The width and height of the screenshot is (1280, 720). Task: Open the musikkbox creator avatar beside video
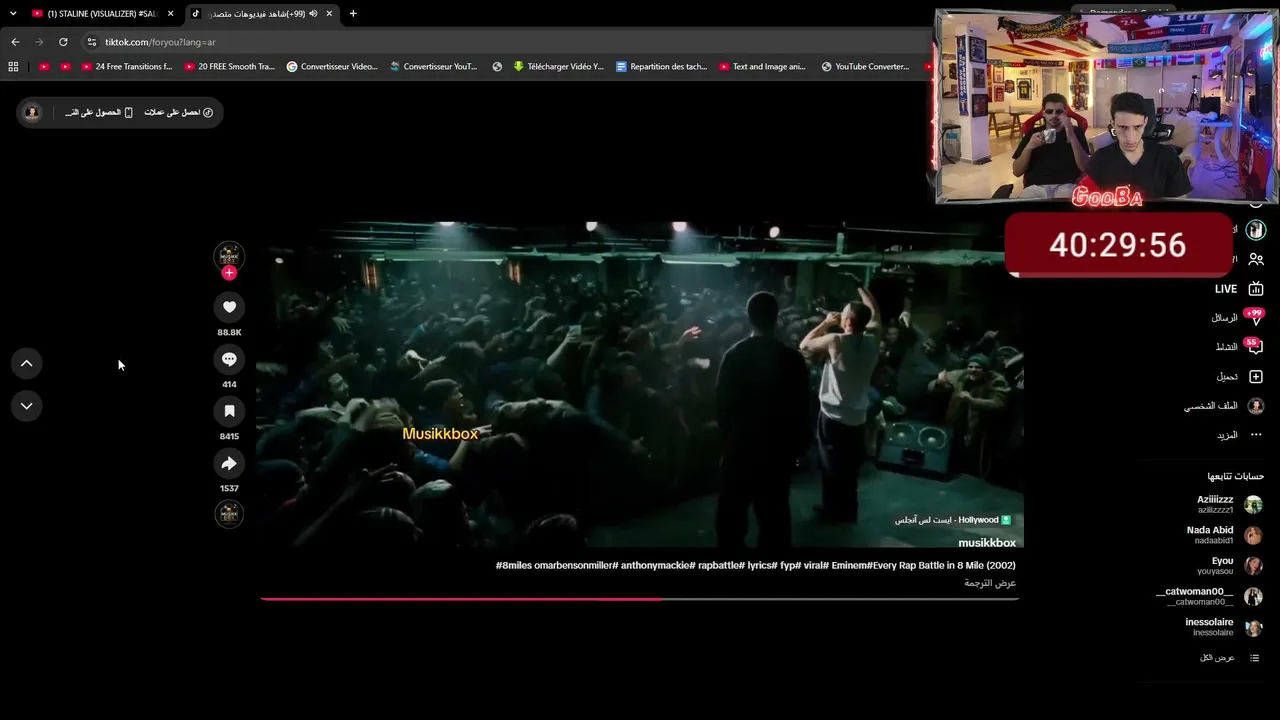[229, 255]
